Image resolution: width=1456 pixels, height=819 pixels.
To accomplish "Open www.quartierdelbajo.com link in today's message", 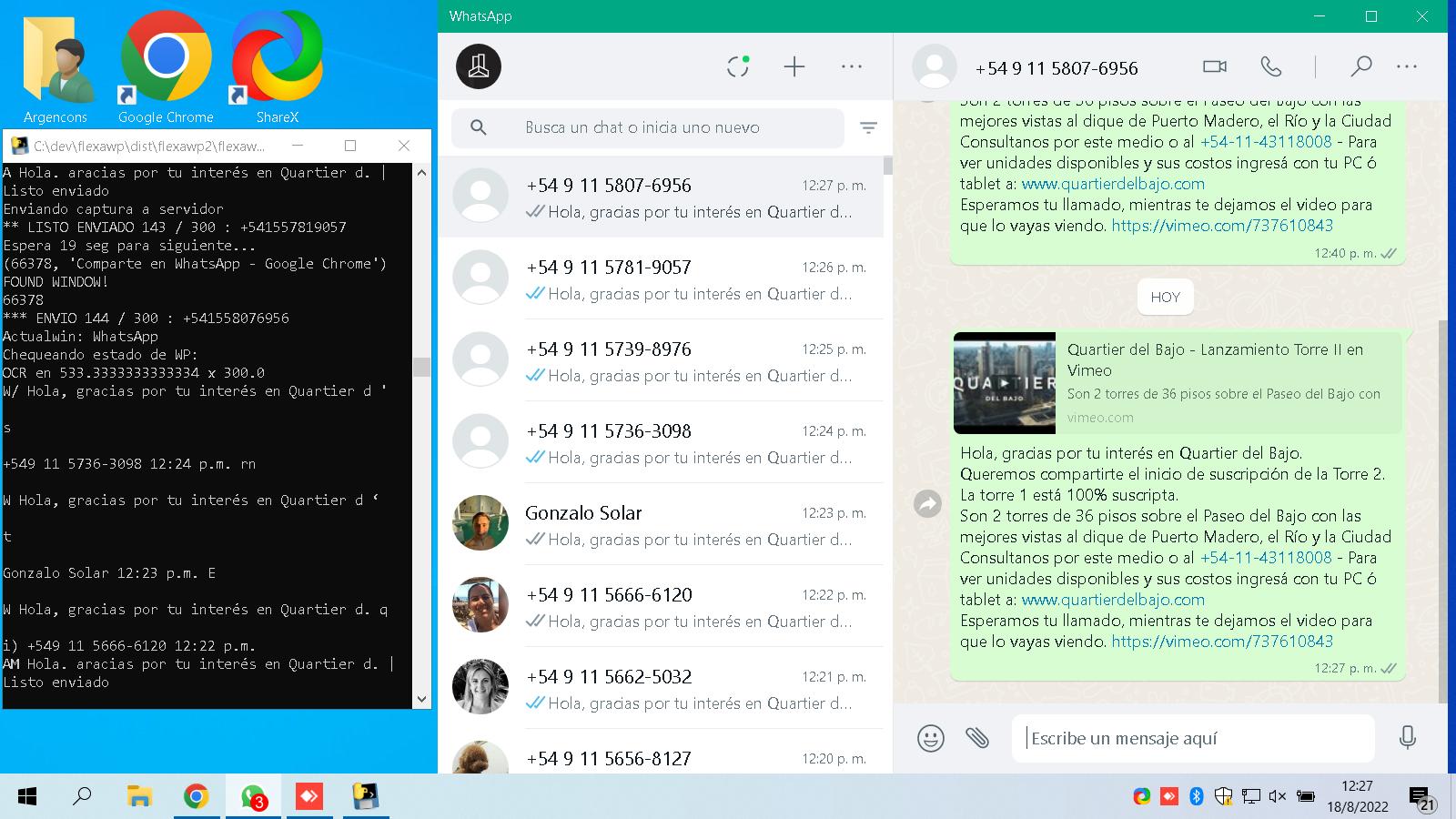I will [1113, 600].
